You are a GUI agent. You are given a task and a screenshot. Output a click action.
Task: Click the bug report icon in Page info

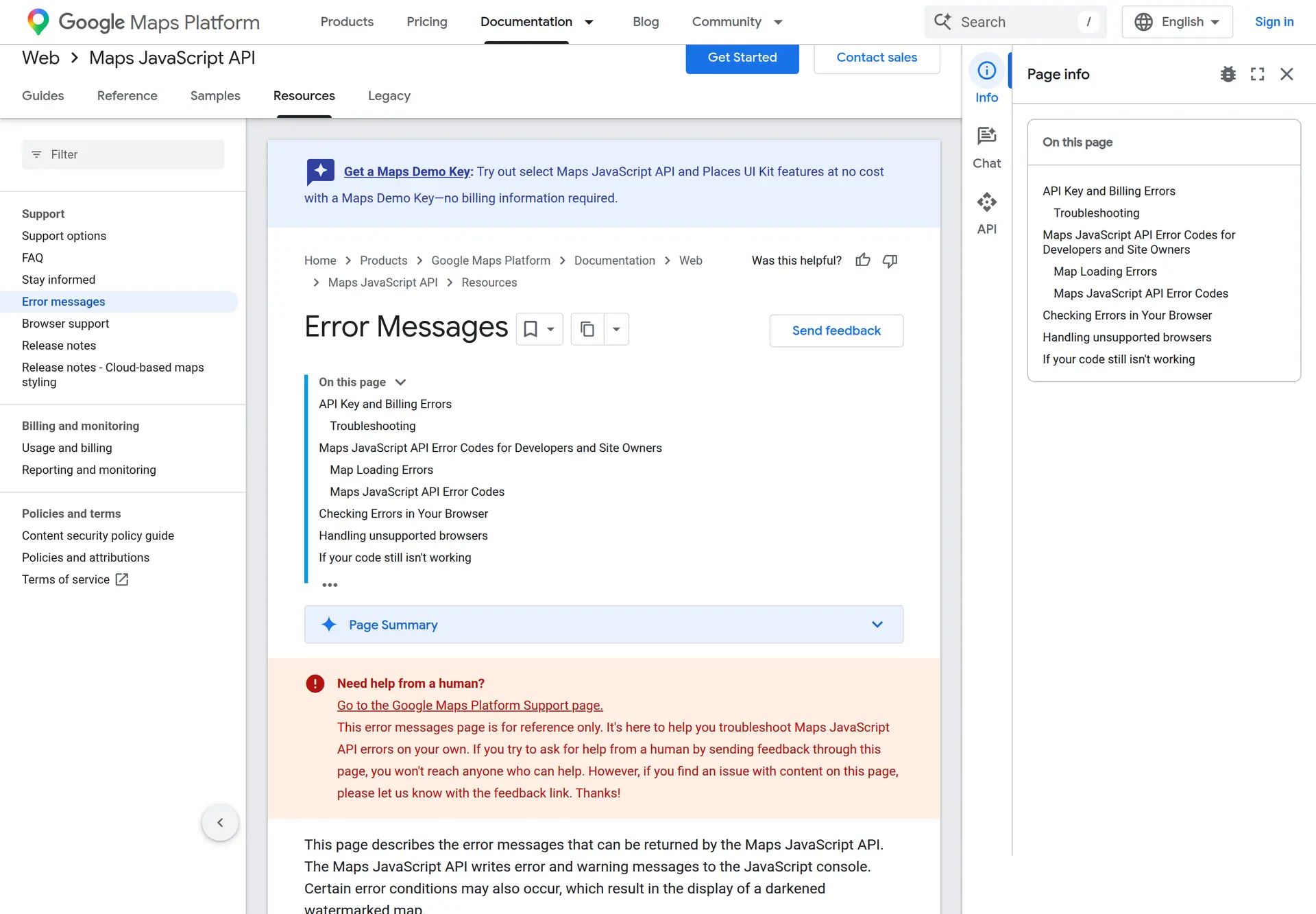[1228, 74]
